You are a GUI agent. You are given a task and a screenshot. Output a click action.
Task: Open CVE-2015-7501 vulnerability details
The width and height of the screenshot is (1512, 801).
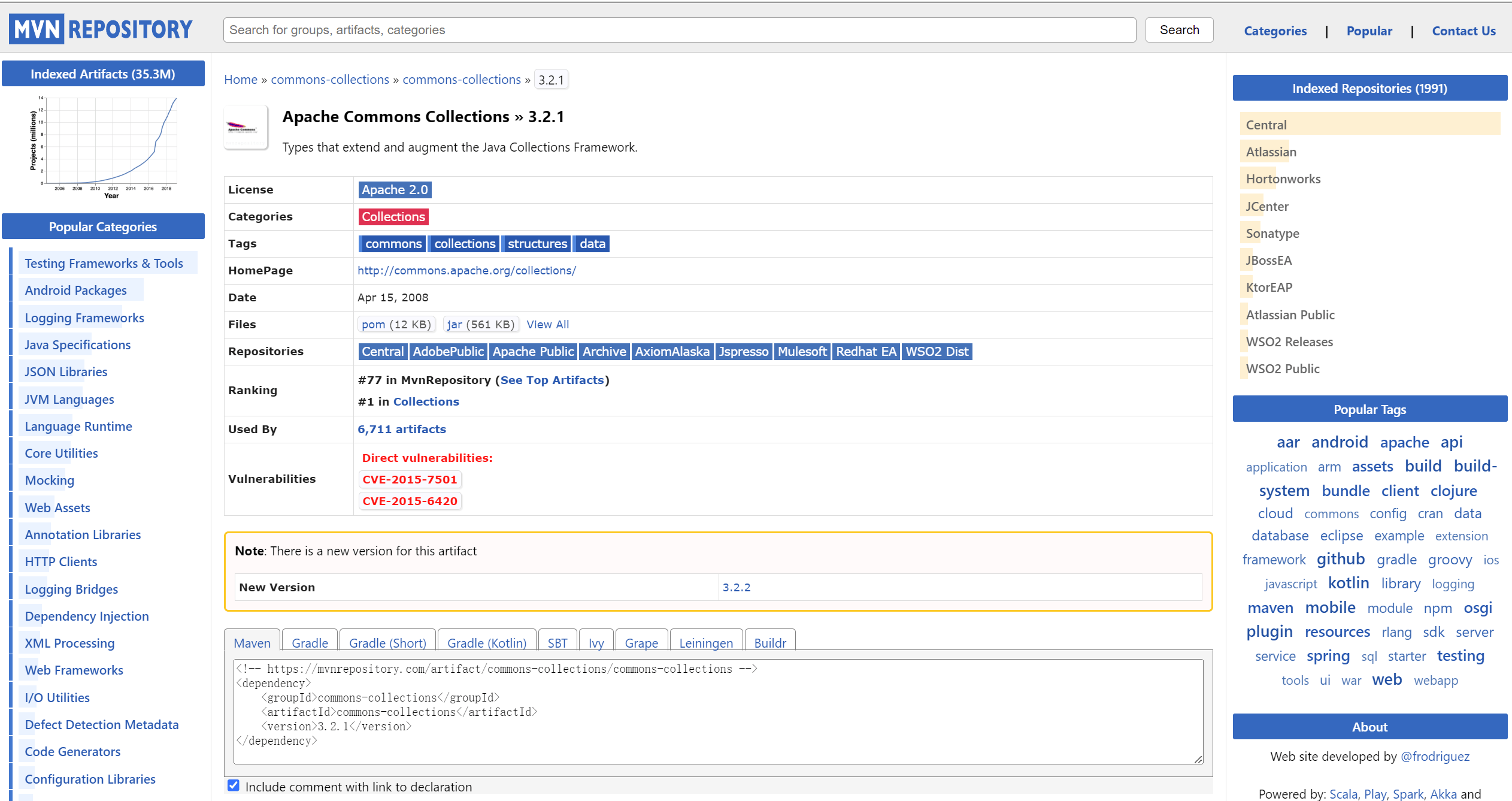410,479
